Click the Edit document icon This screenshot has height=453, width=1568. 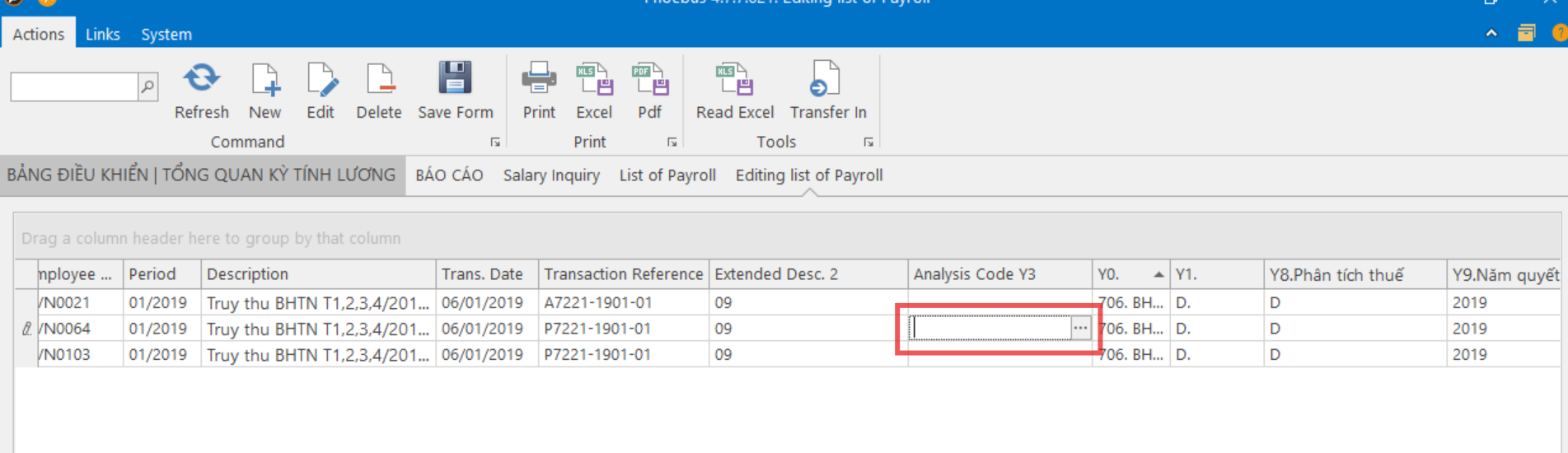click(321, 81)
